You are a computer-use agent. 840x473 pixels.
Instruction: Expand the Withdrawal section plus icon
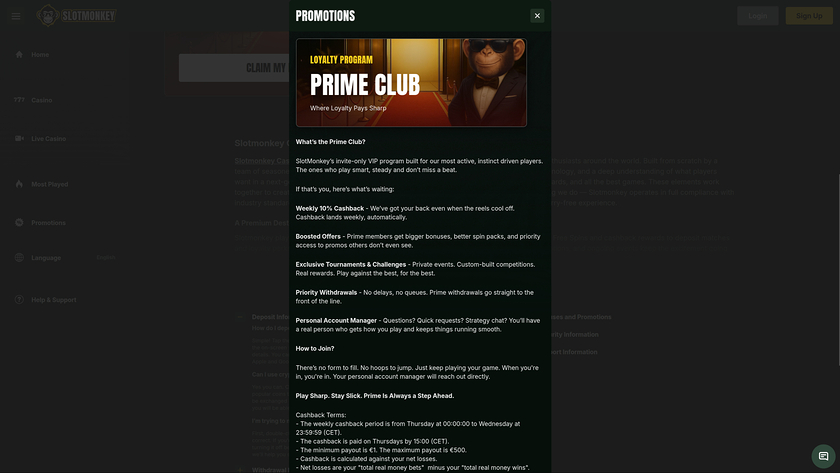(240, 470)
